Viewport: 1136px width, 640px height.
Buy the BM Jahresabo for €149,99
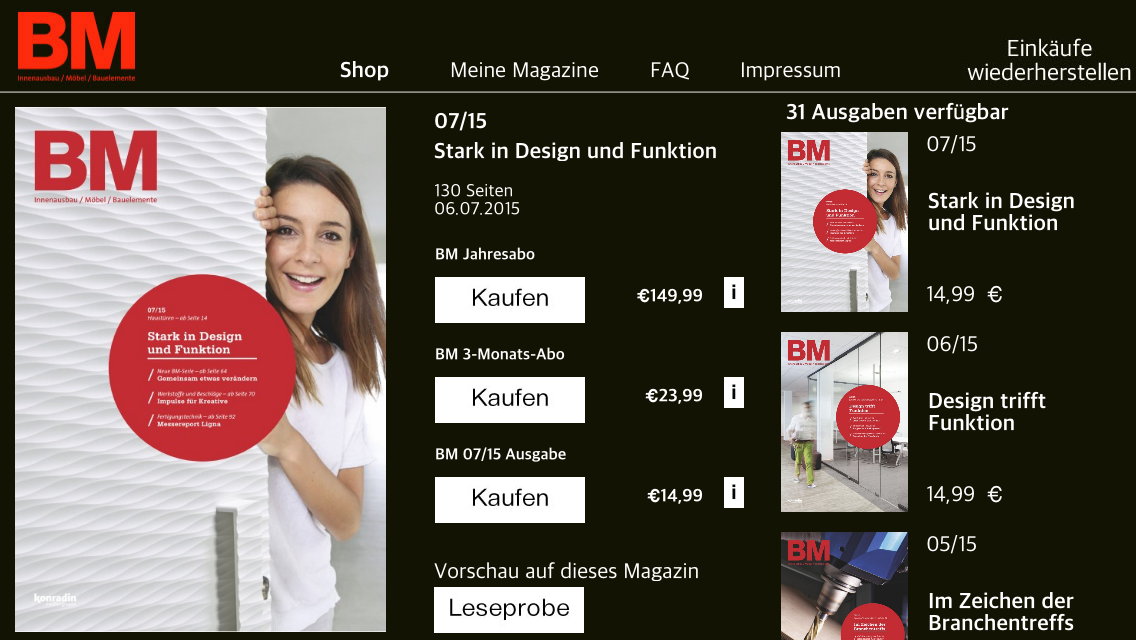pyautogui.click(x=510, y=299)
